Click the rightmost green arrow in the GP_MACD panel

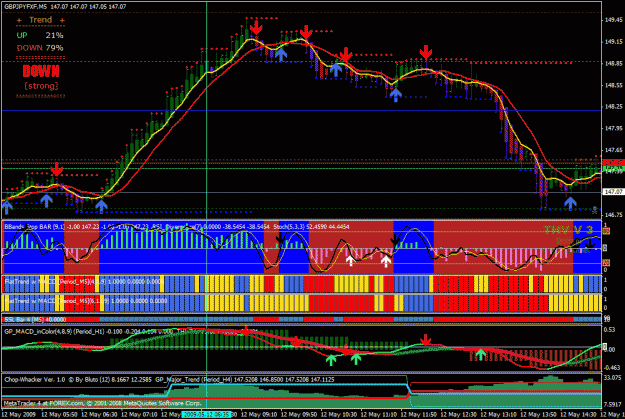[481, 354]
